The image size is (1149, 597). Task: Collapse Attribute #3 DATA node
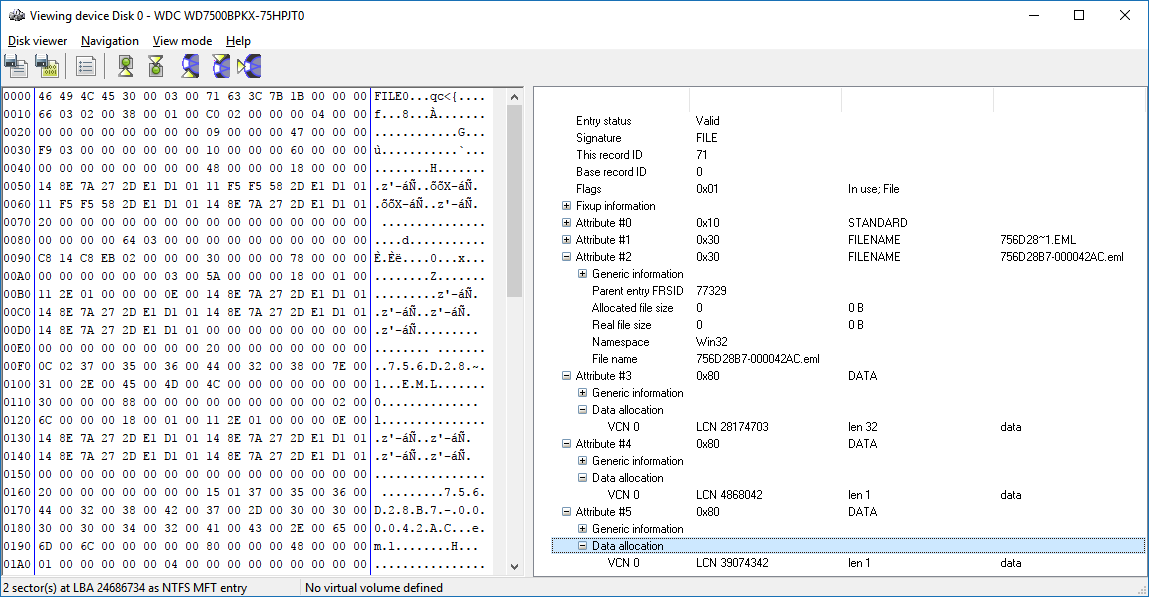[x=567, y=376]
